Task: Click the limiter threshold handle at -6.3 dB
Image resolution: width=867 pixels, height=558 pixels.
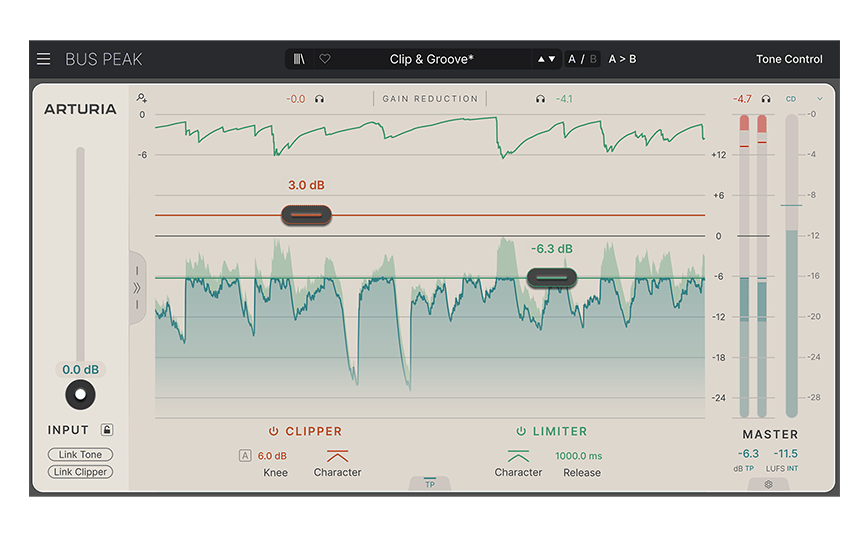Action: click(552, 278)
